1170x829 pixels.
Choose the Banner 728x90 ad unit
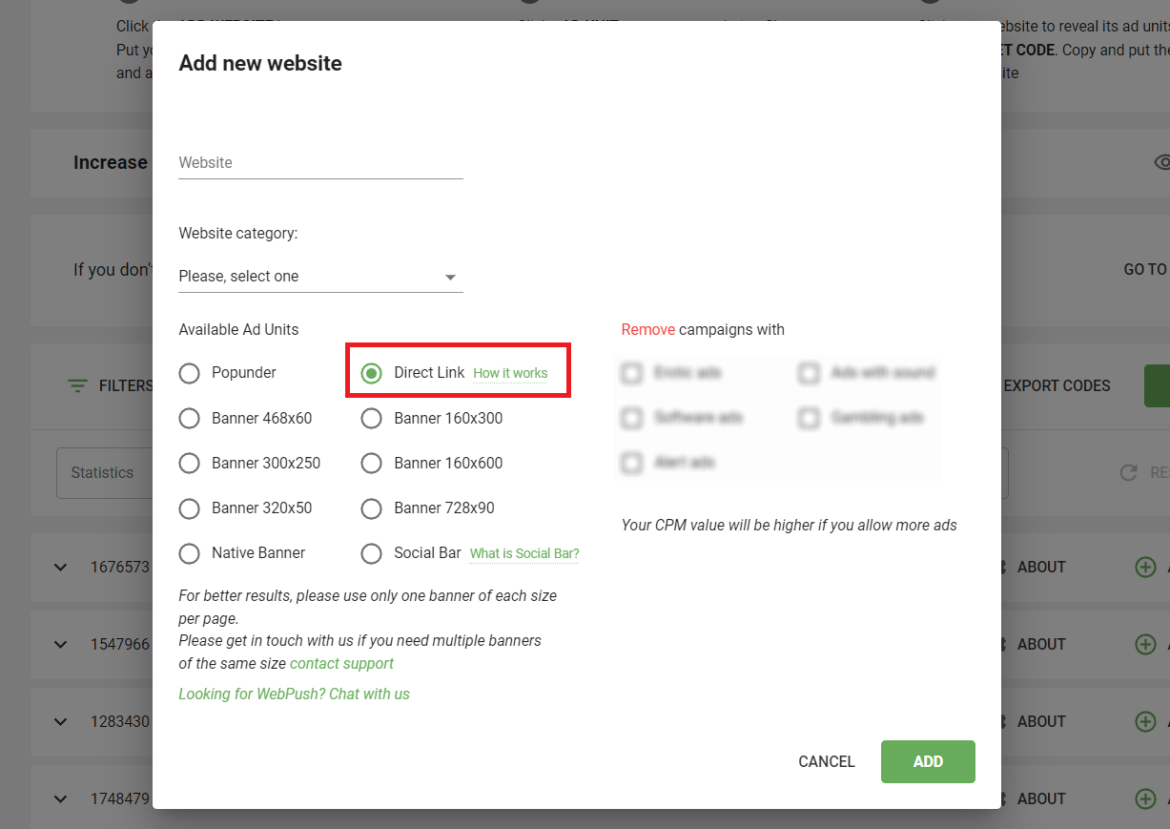(371, 508)
